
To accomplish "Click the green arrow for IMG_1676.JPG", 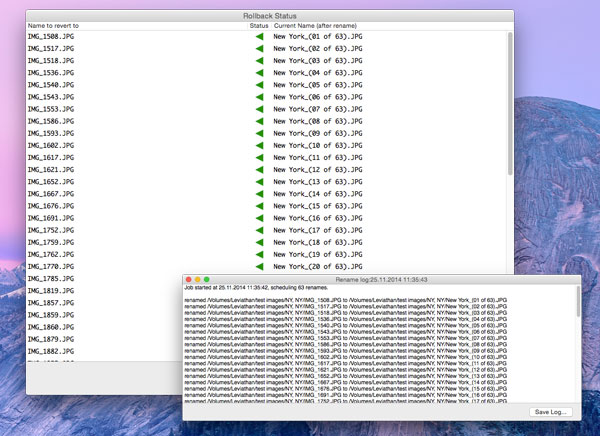I will click(x=259, y=206).
